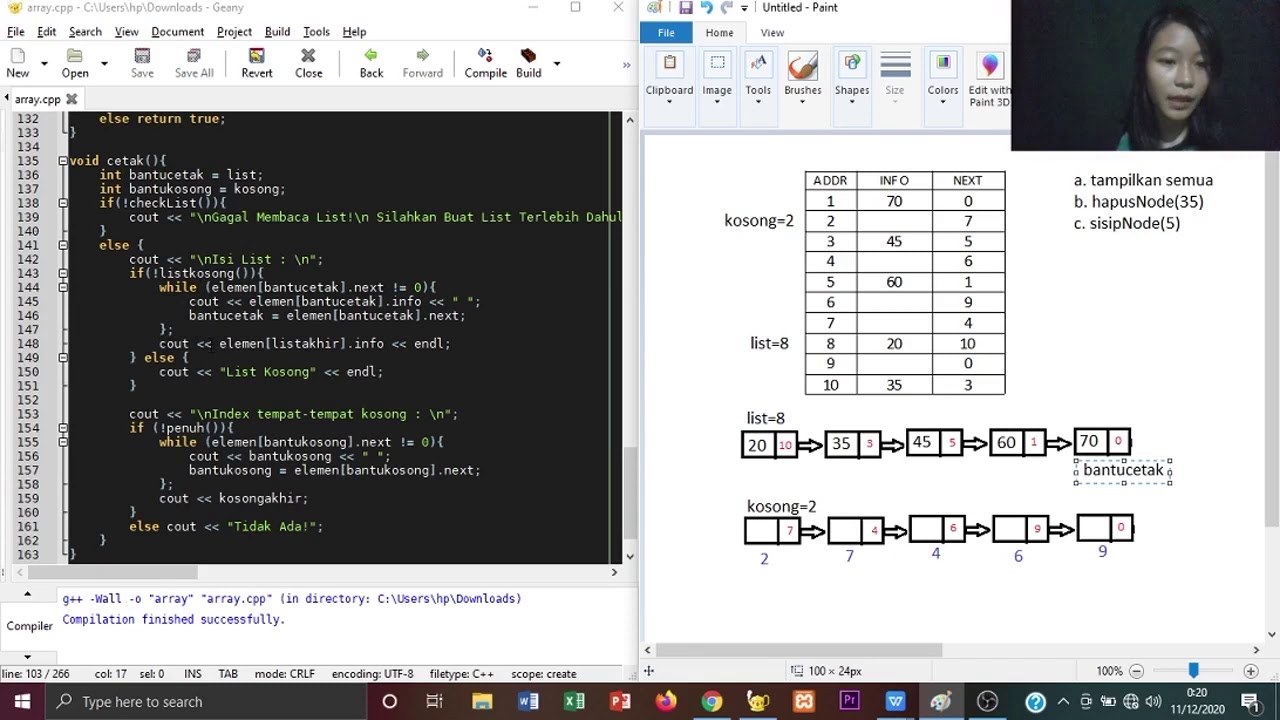Viewport: 1280px width, 720px height.
Task: Close the array.cpp tab
Action: coord(71,99)
